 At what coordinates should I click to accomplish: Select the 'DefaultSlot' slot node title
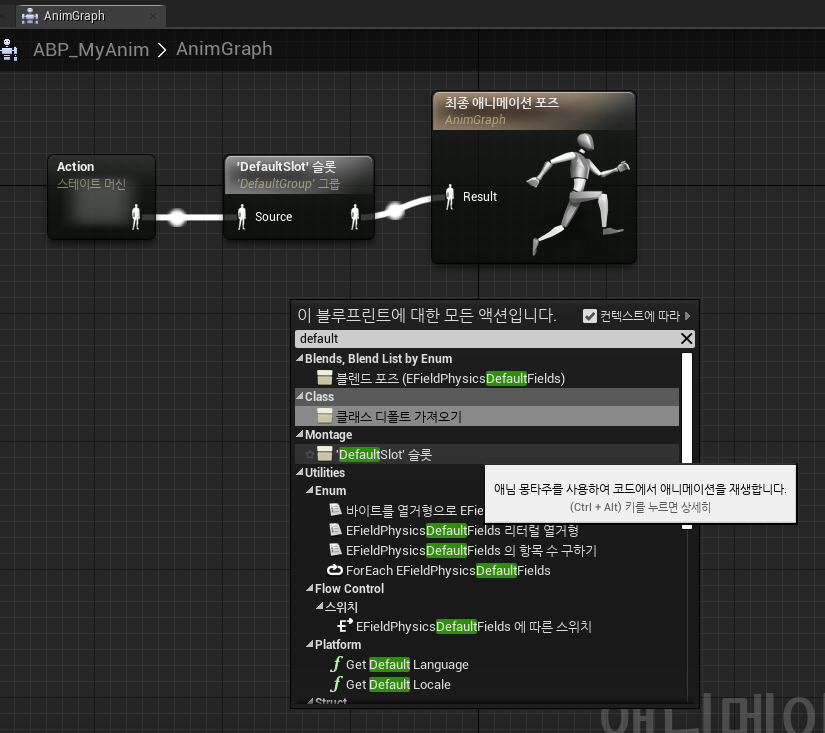pos(286,167)
